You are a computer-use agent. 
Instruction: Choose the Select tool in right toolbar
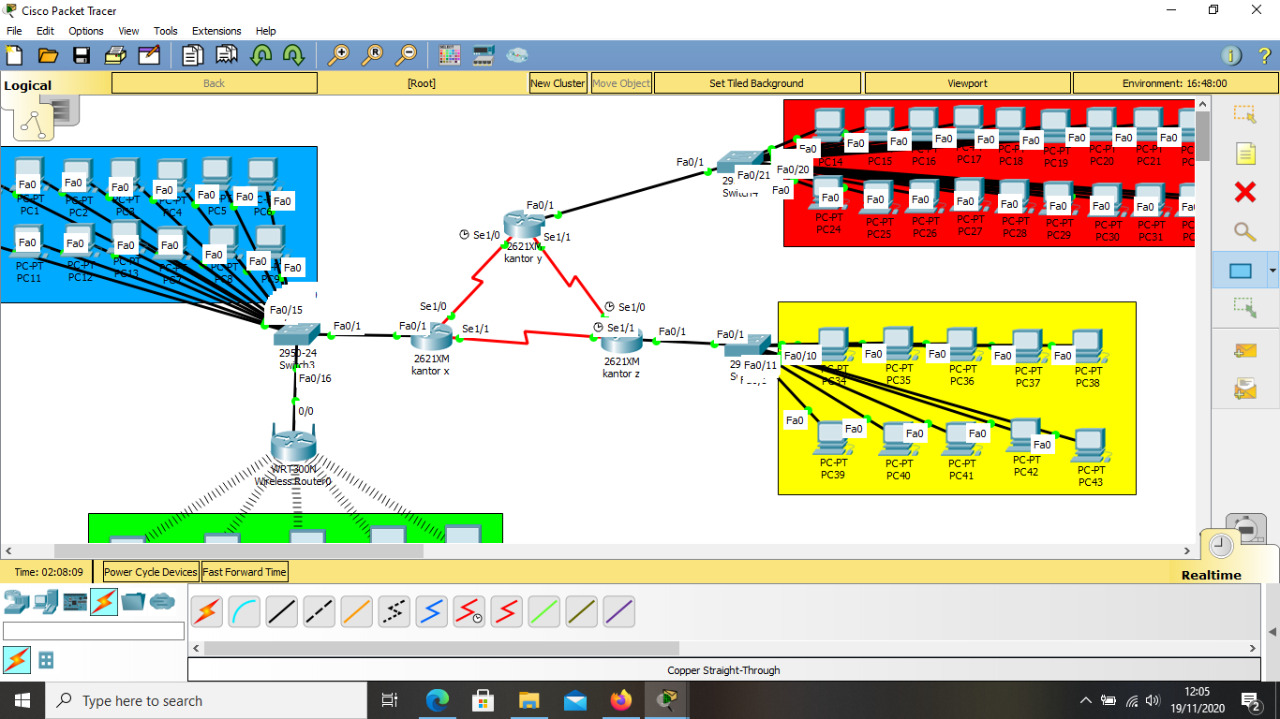click(1244, 114)
